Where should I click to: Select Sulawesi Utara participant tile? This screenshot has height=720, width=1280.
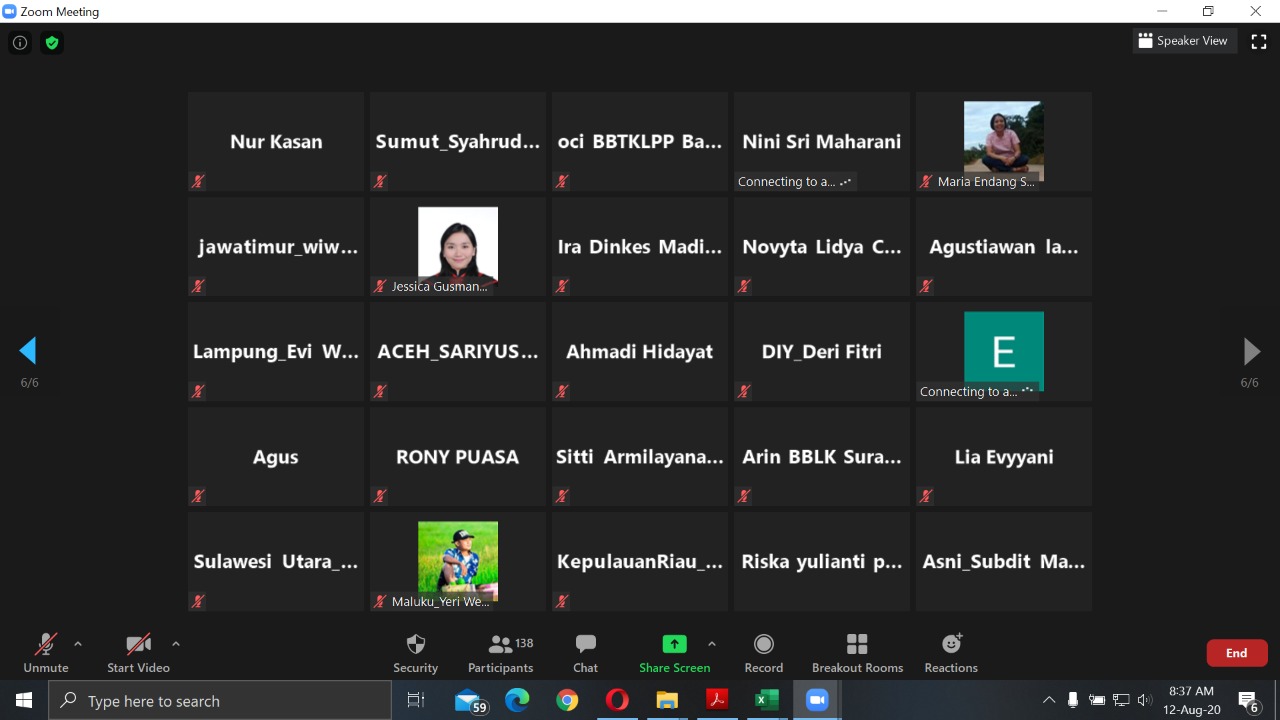click(x=276, y=562)
